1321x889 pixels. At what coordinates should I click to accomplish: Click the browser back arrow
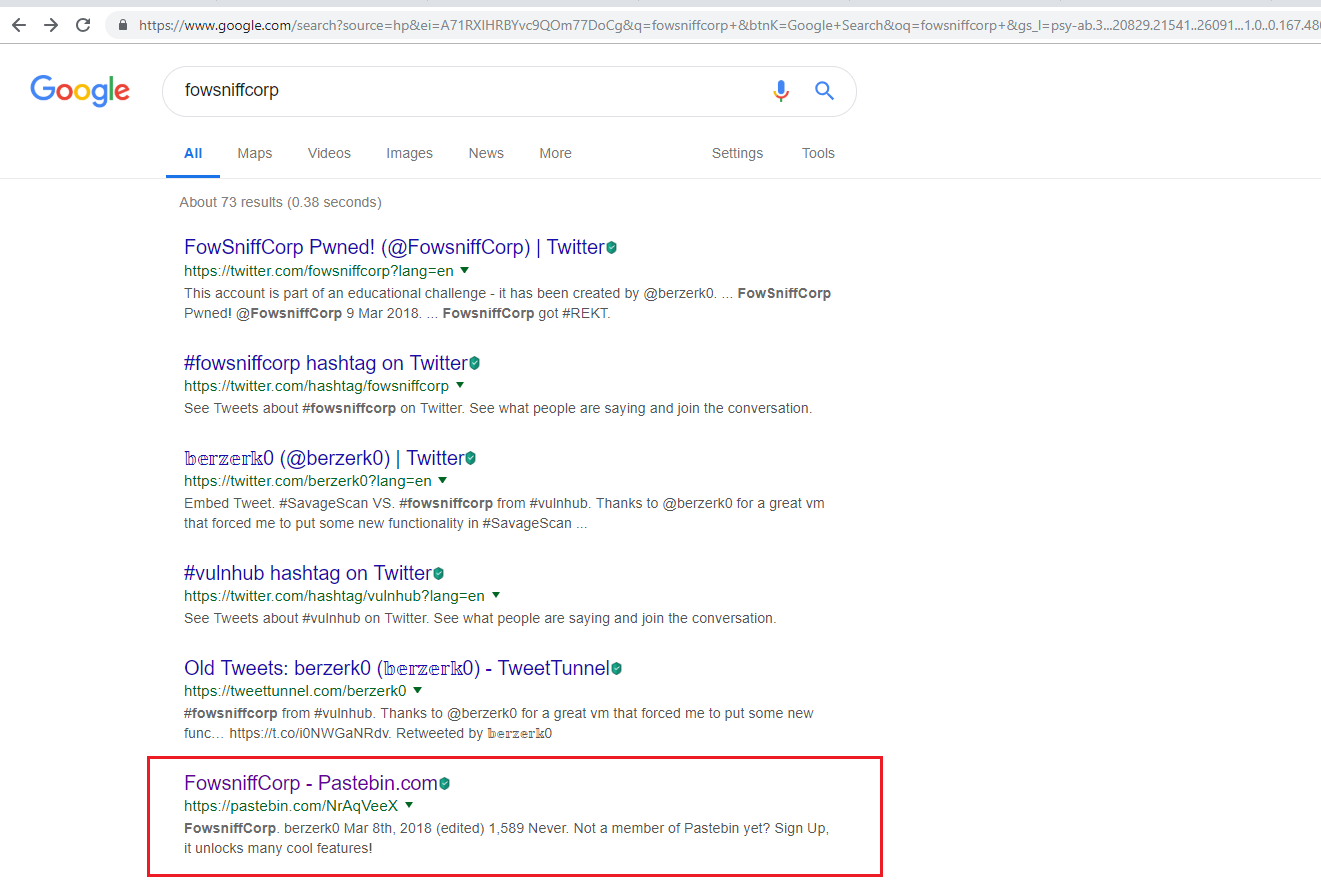(18, 25)
